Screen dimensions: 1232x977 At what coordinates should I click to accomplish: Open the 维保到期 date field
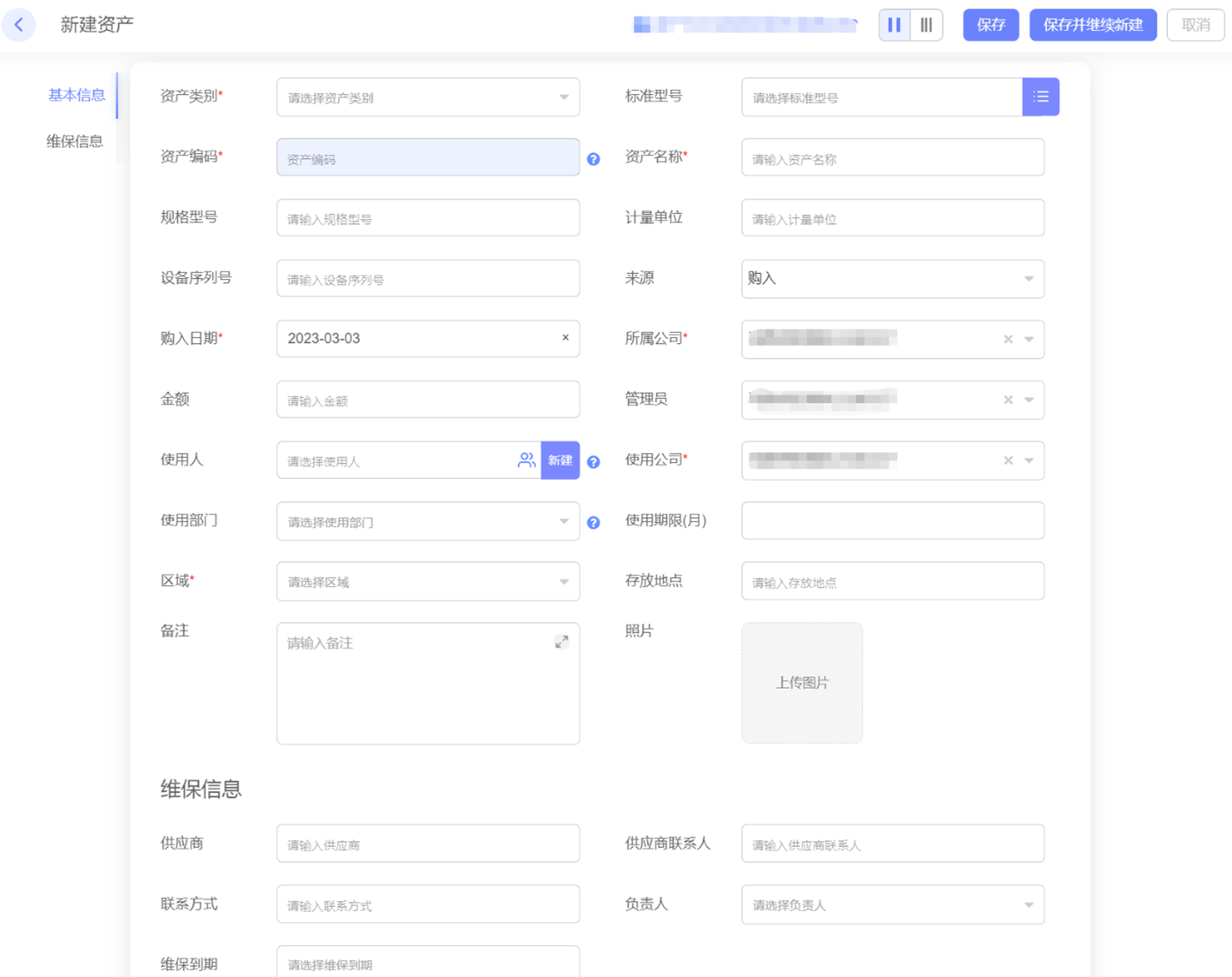(x=428, y=962)
